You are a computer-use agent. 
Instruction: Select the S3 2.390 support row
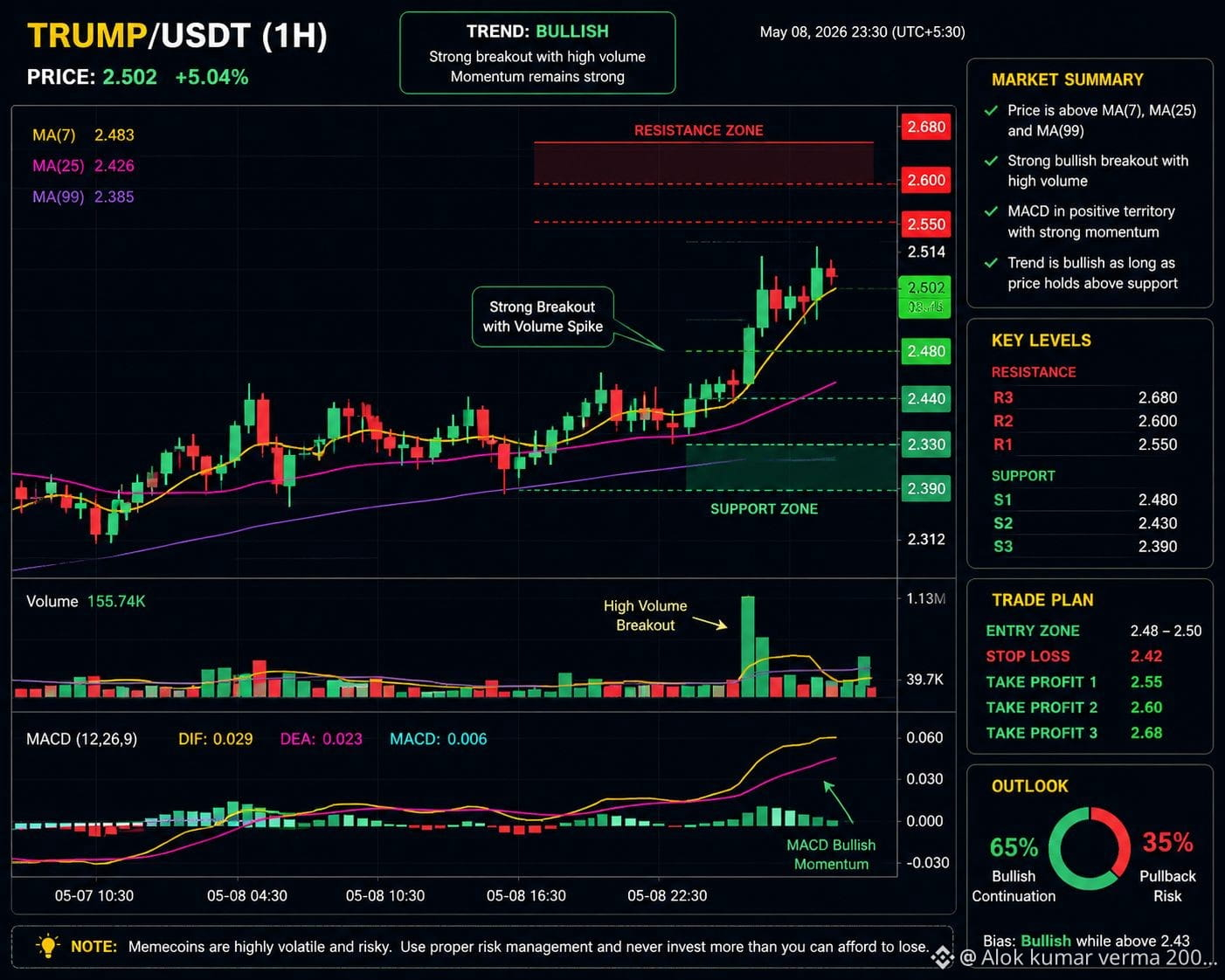[1085, 547]
